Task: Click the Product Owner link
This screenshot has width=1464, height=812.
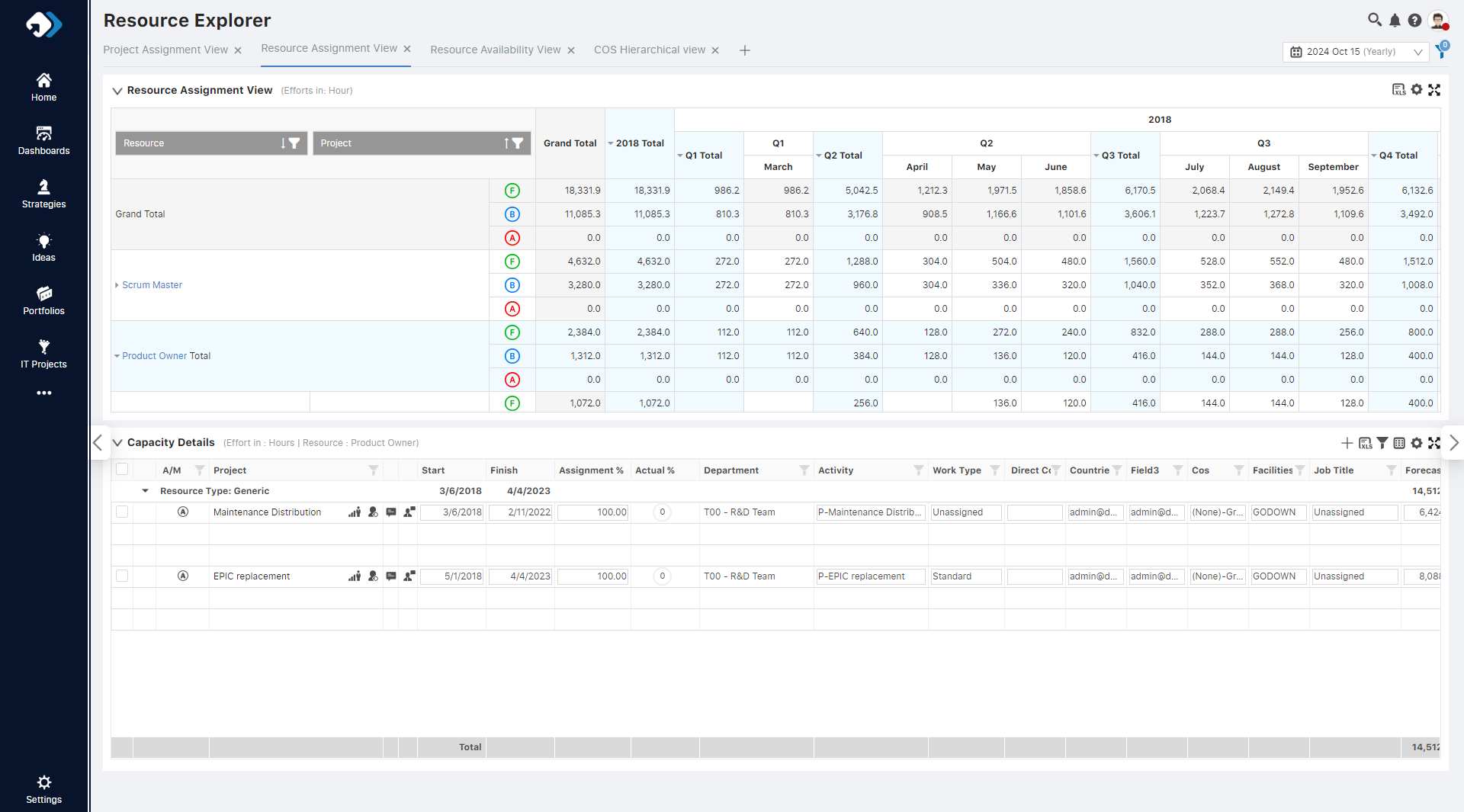Action: click(154, 356)
